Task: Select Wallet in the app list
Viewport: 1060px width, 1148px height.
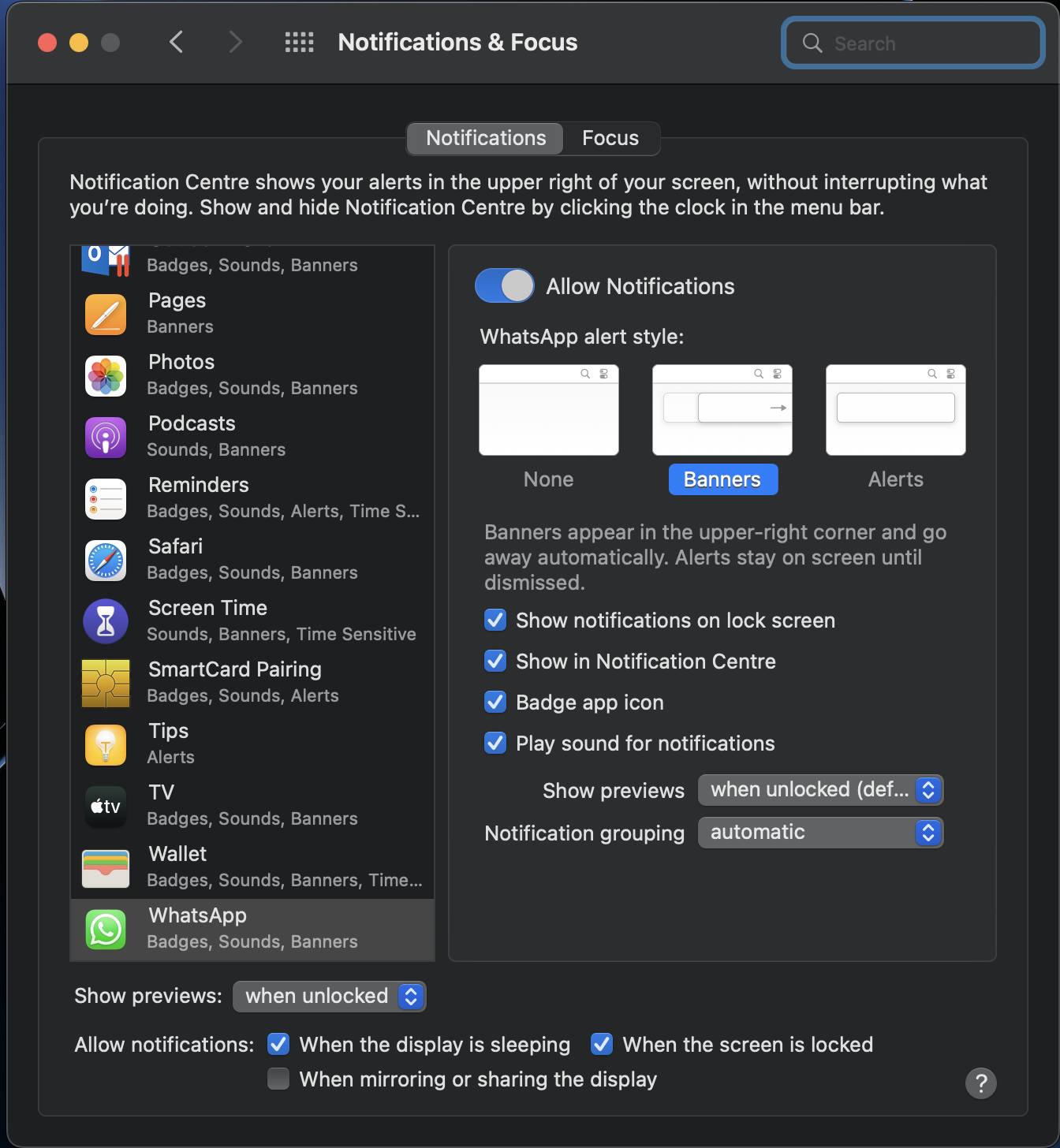Action: tap(252, 867)
